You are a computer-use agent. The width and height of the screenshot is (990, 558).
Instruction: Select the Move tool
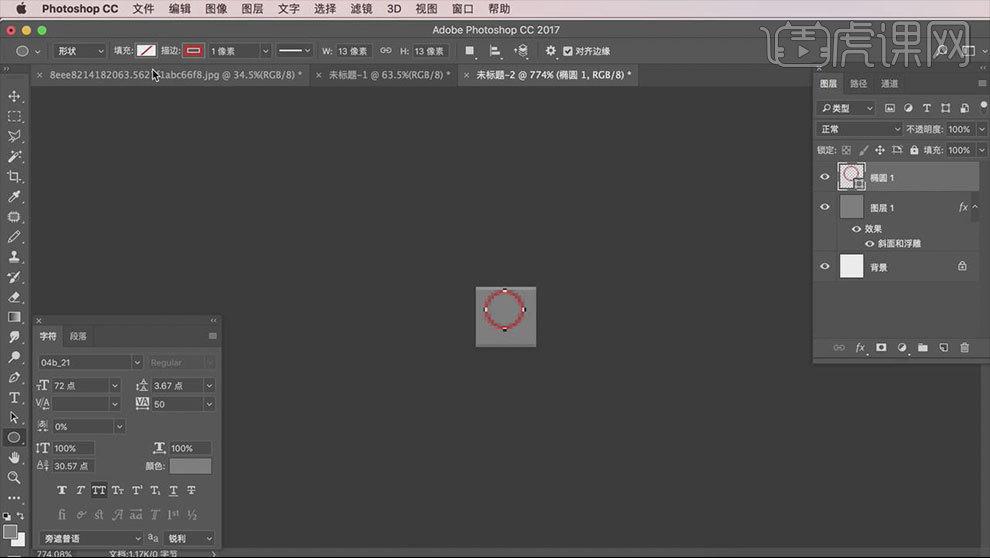pyautogui.click(x=14, y=96)
